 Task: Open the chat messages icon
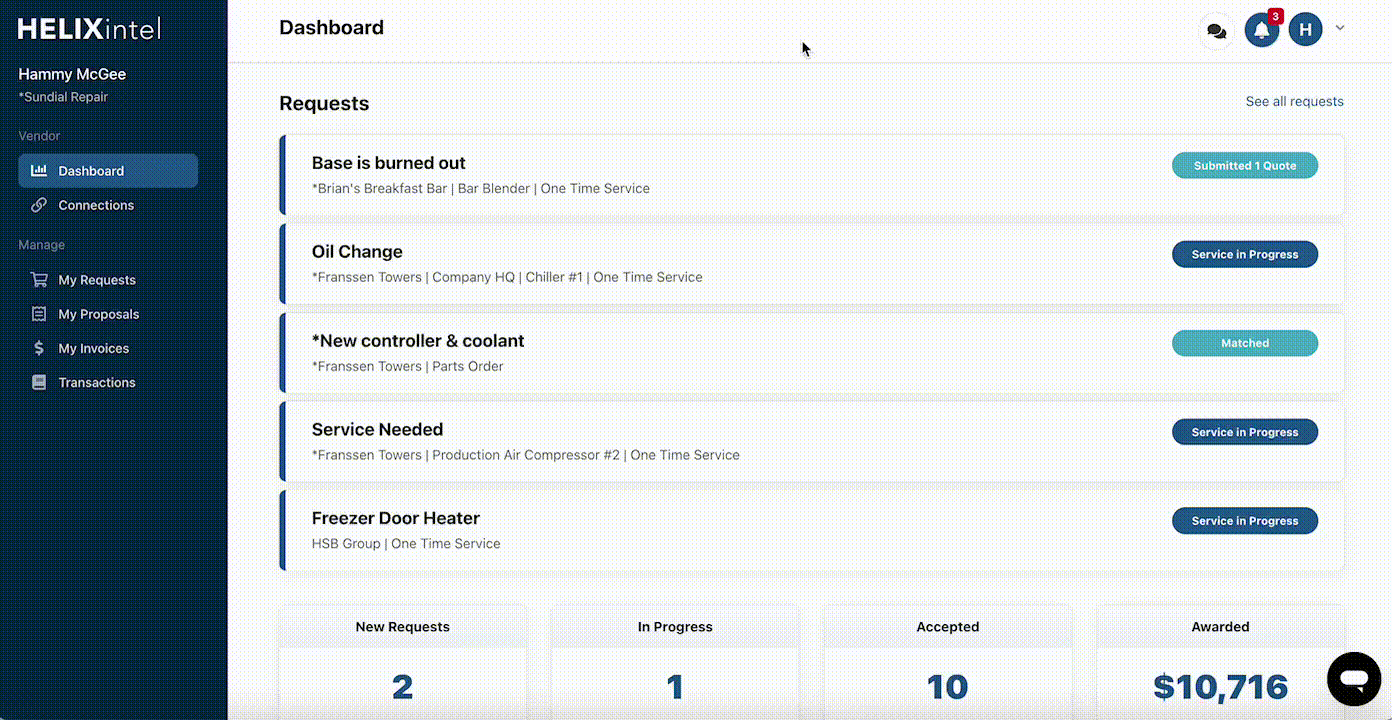(x=1216, y=31)
